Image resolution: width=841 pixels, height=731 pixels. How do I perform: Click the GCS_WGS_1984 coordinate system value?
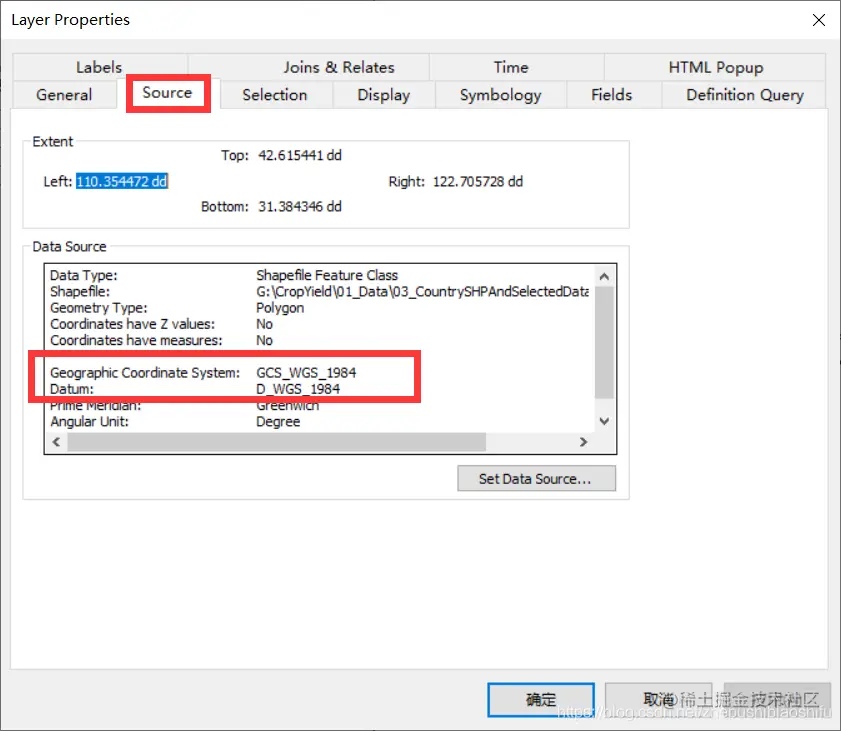(306, 373)
